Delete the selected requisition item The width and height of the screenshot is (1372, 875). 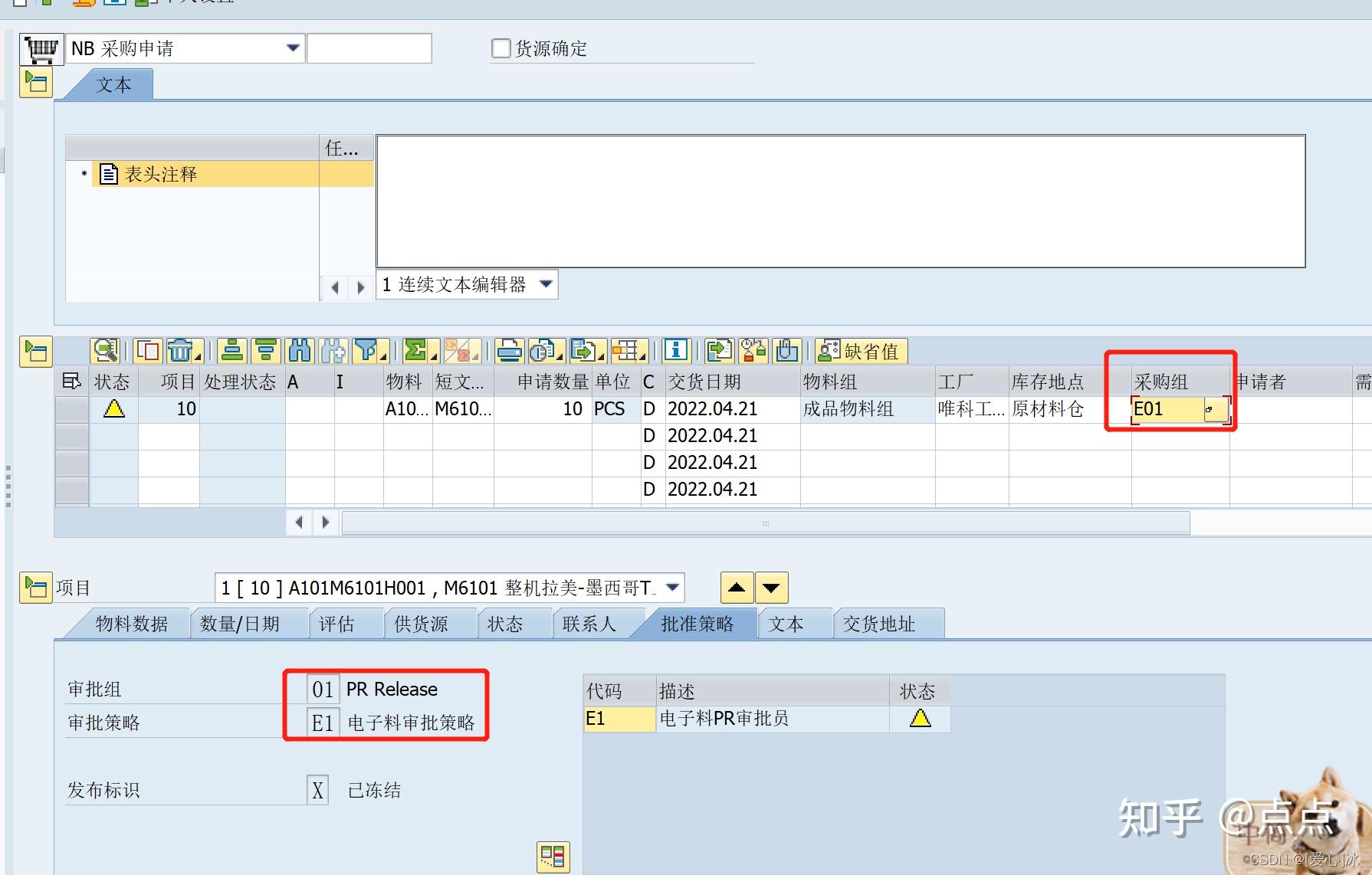[181, 351]
